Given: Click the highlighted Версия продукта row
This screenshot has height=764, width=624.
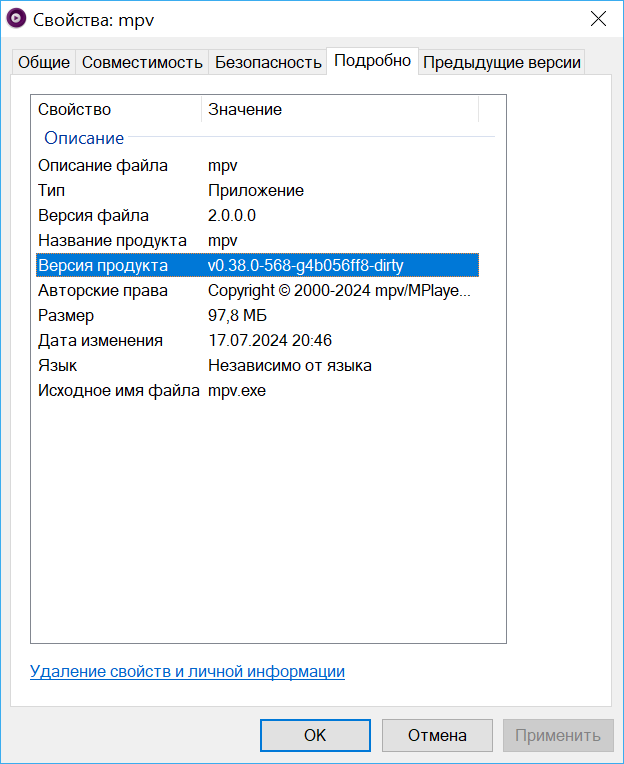Looking at the screenshot, I should [256, 266].
